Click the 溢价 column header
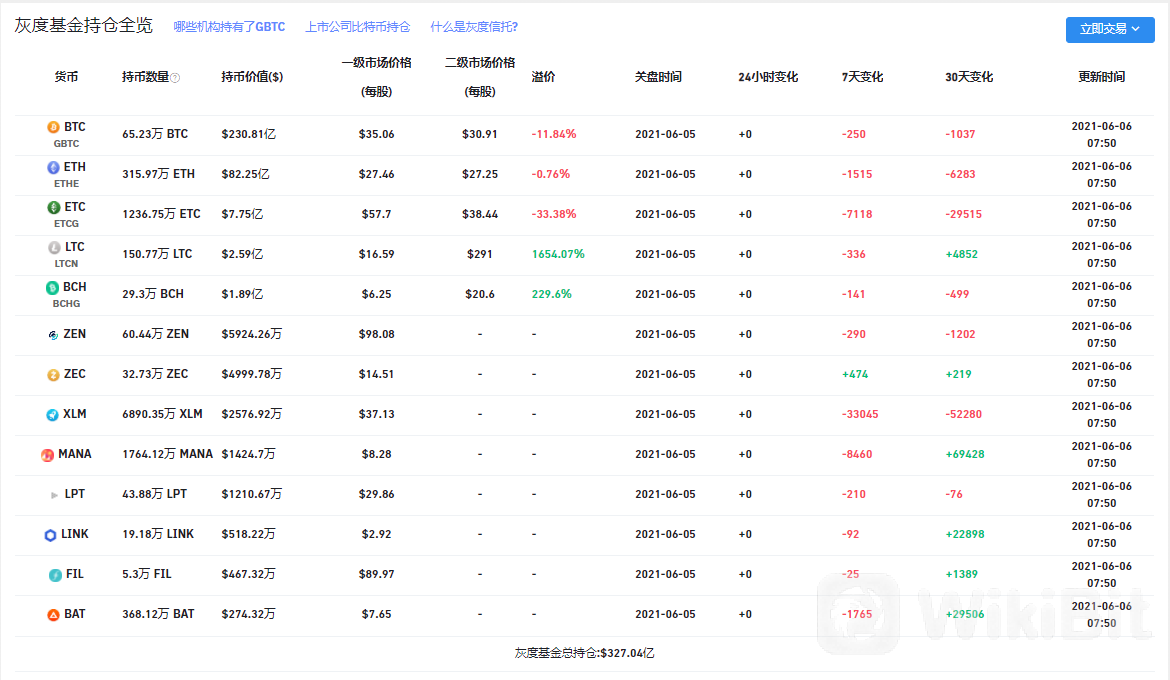This screenshot has width=1170, height=680. click(x=543, y=77)
